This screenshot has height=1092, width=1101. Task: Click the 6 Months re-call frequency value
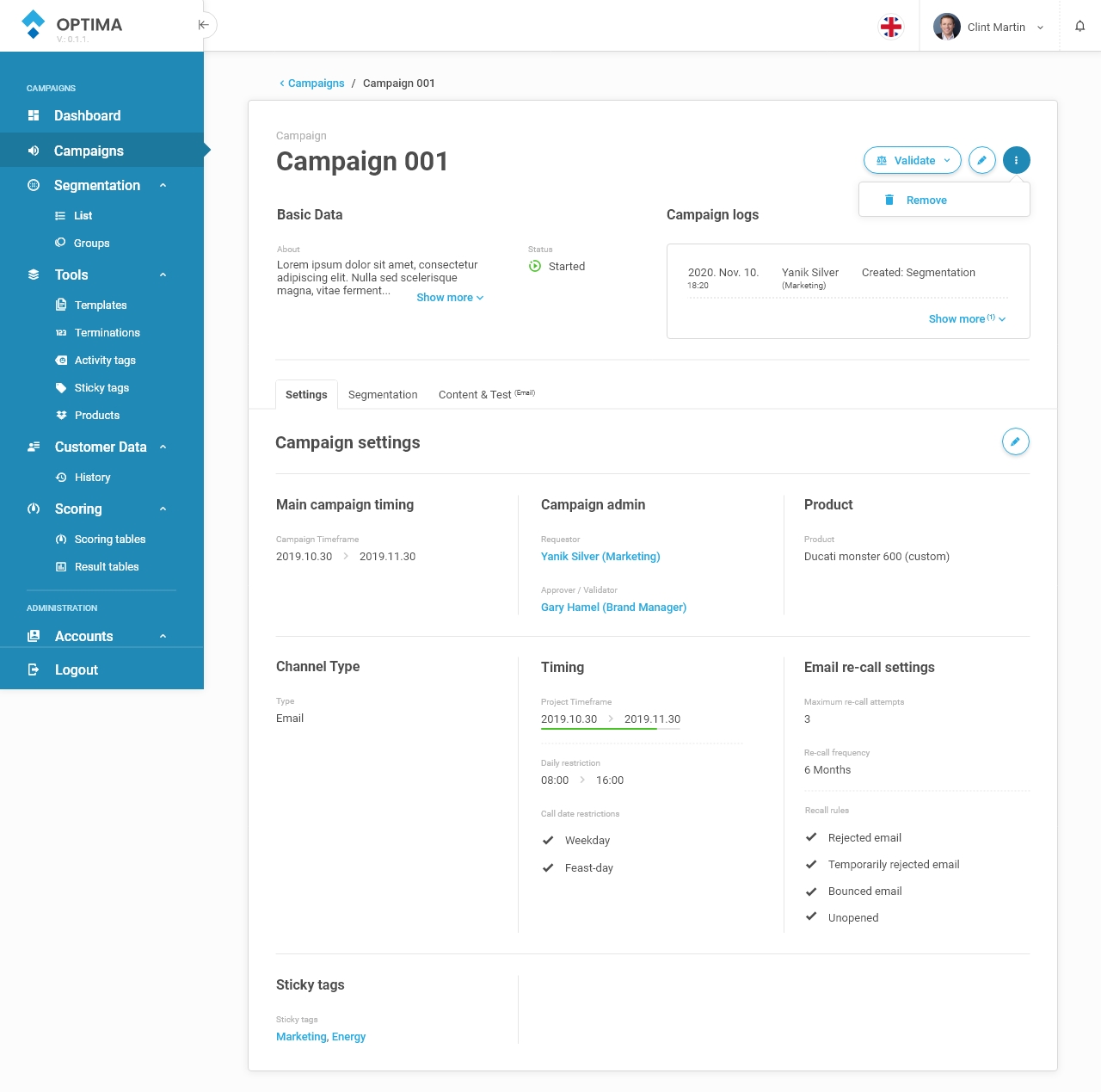coord(827,770)
